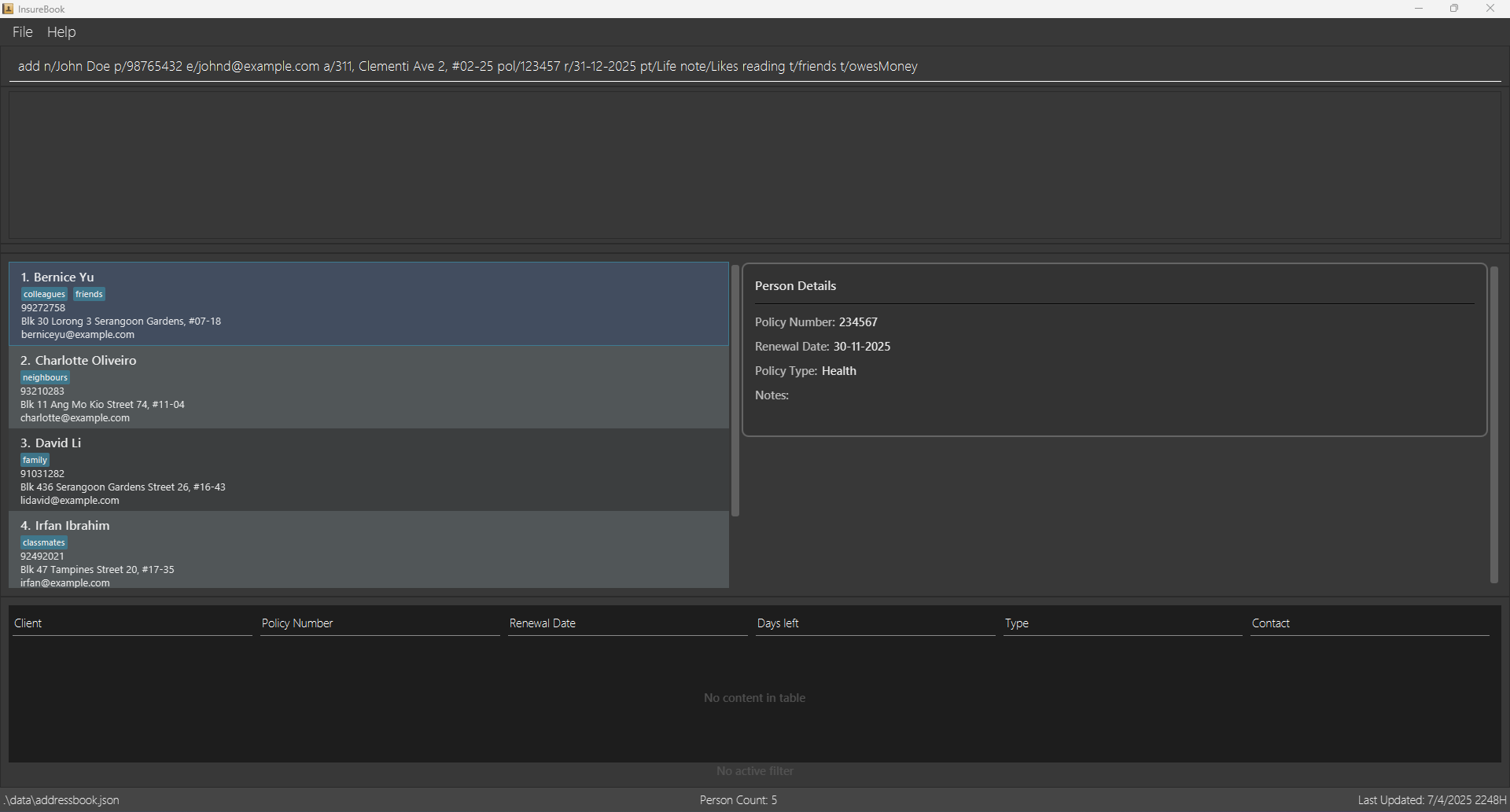The height and width of the screenshot is (812, 1510).
Task: Click the Policy Number value 234567
Action: 858,322
